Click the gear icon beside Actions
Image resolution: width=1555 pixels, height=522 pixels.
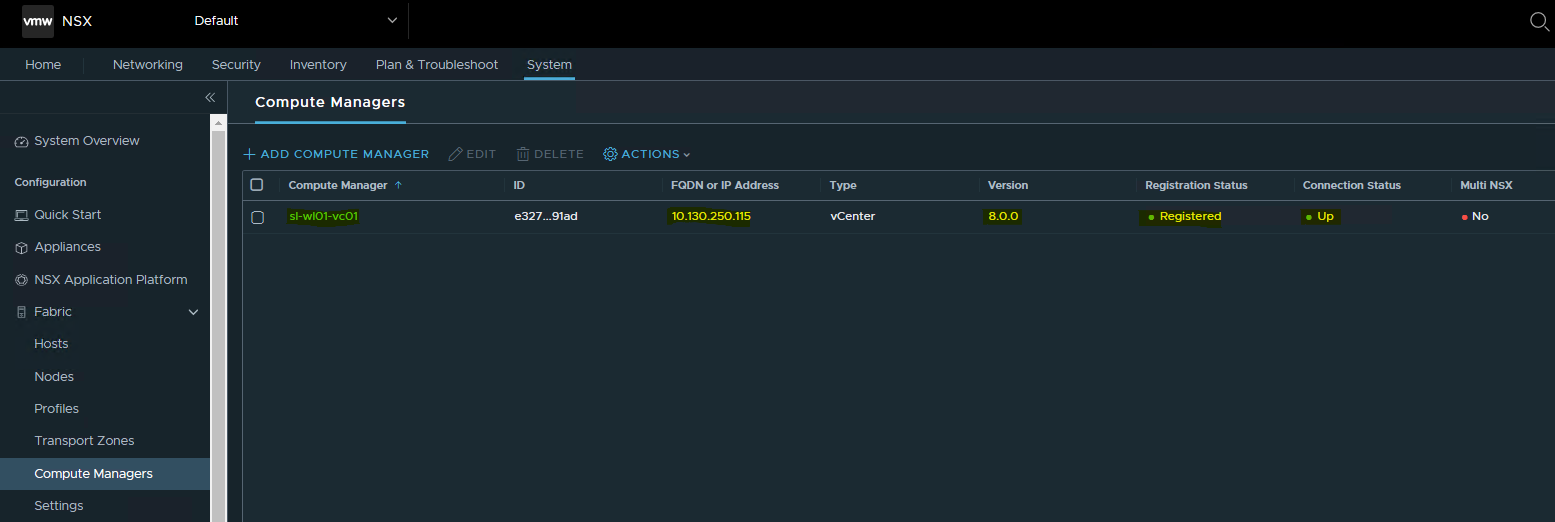(x=610, y=154)
